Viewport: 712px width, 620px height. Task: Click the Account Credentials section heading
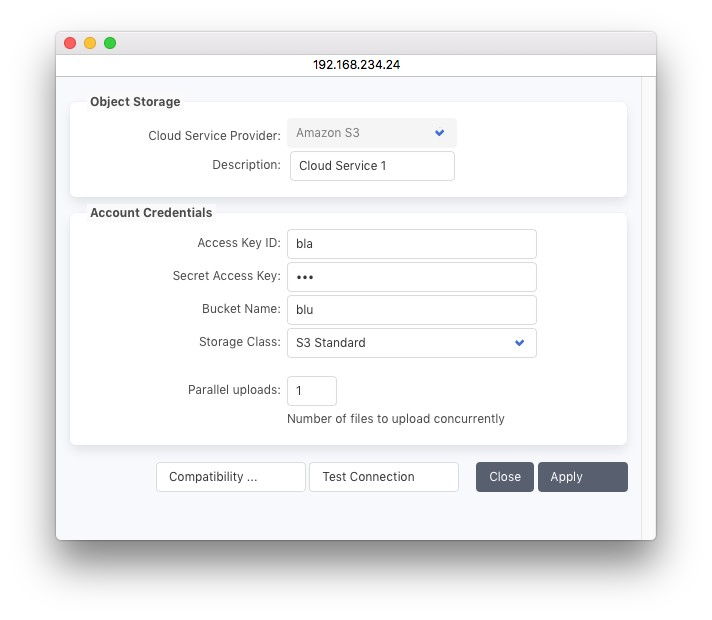pyautogui.click(x=151, y=213)
